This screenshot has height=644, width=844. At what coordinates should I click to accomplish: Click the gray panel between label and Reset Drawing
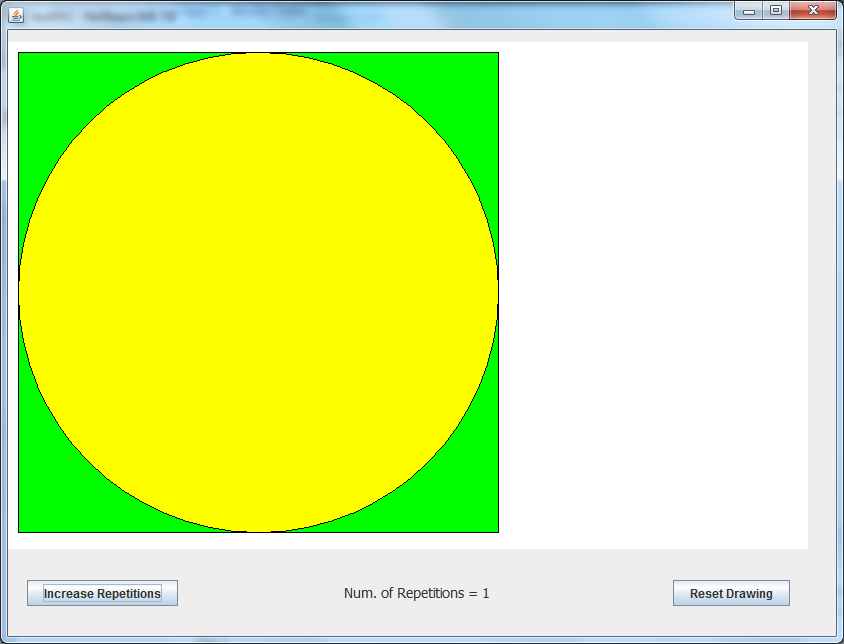pos(580,593)
